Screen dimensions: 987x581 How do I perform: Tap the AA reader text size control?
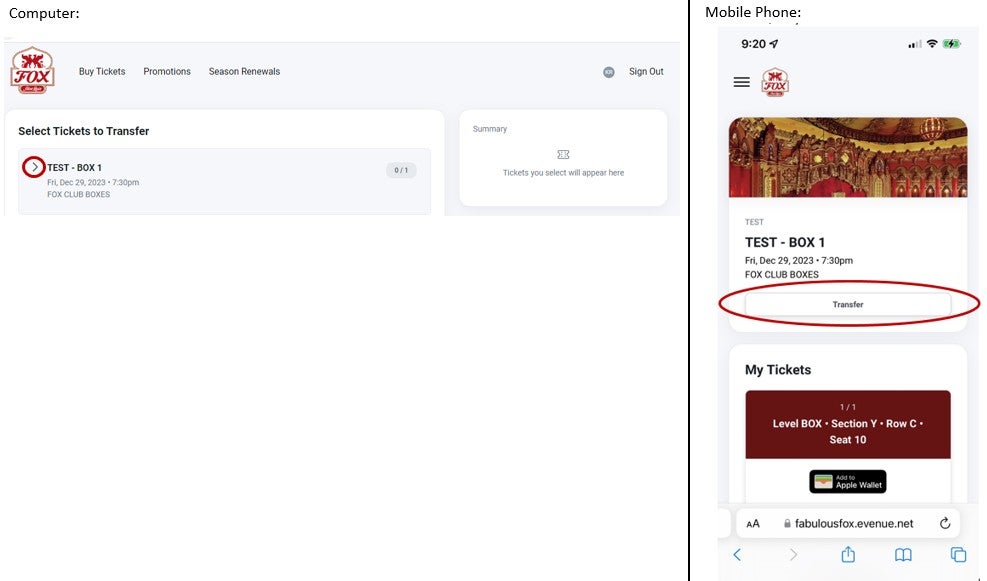(754, 523)
